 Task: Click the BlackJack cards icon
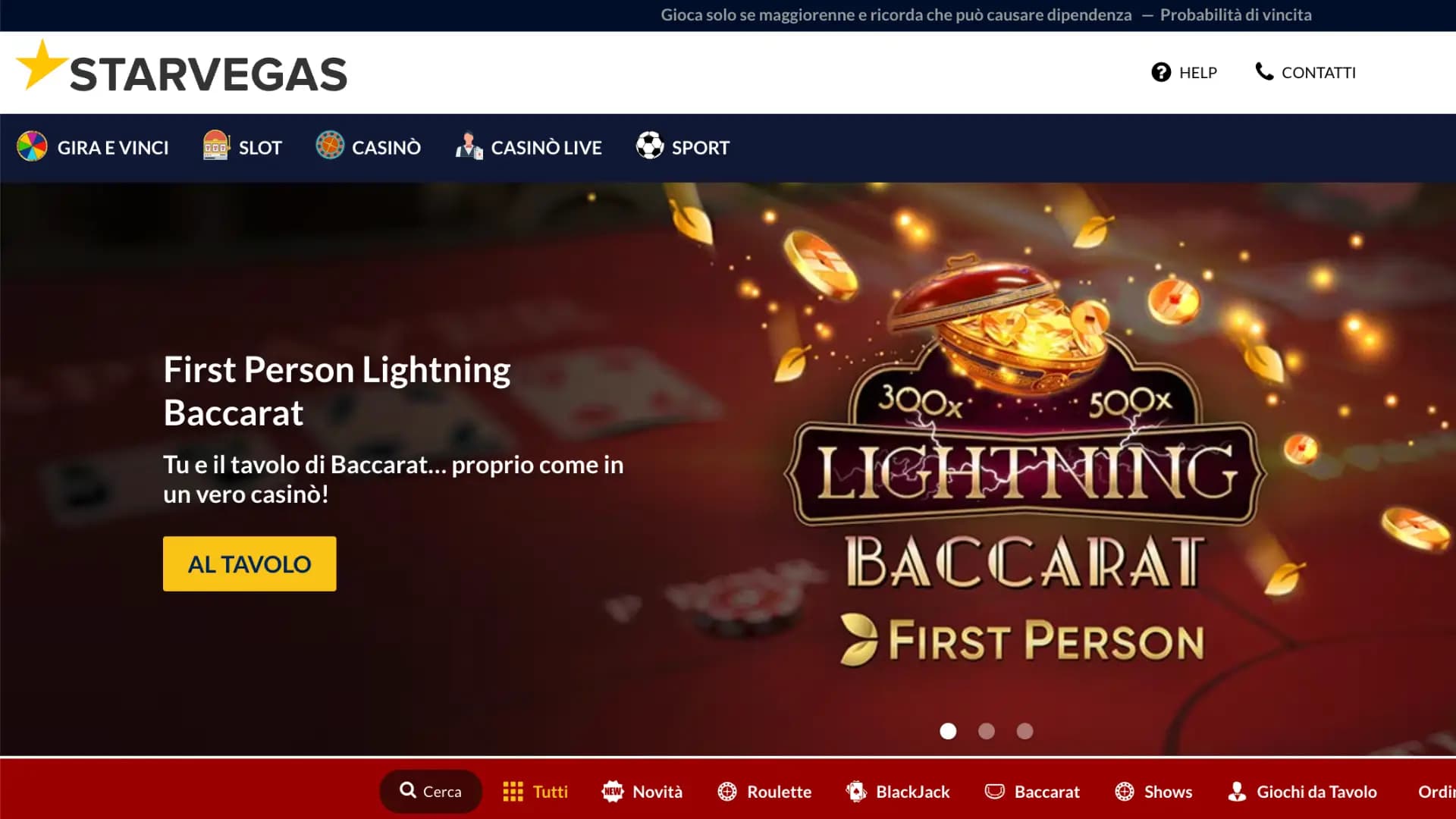pos(856,792)
